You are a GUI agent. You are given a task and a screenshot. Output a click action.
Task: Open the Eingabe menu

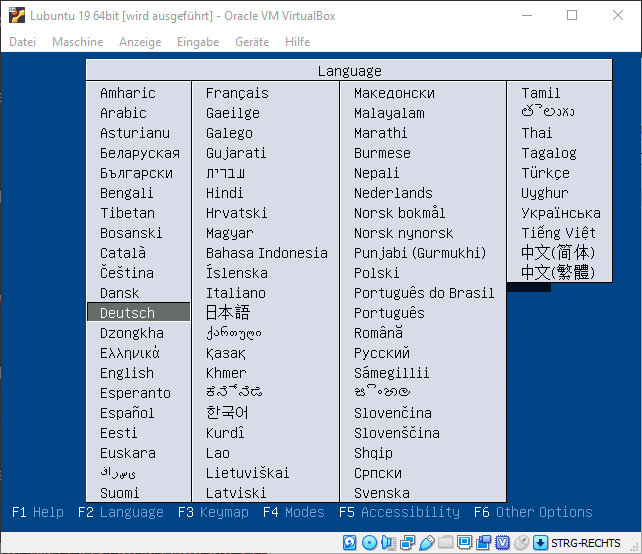point(198,42)
